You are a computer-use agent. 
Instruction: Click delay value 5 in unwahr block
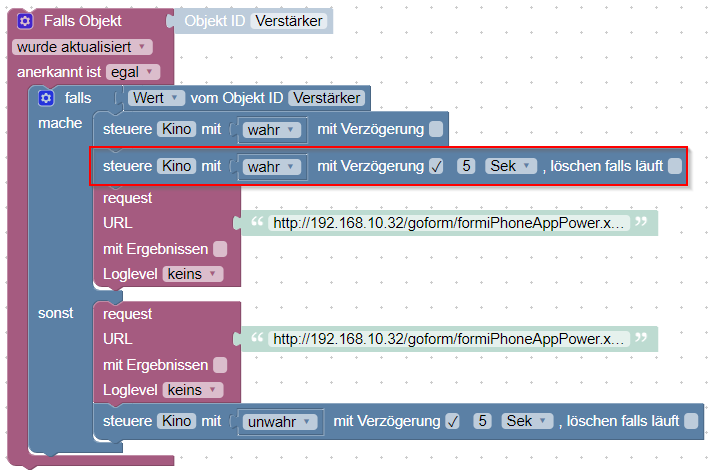point(483,421)
